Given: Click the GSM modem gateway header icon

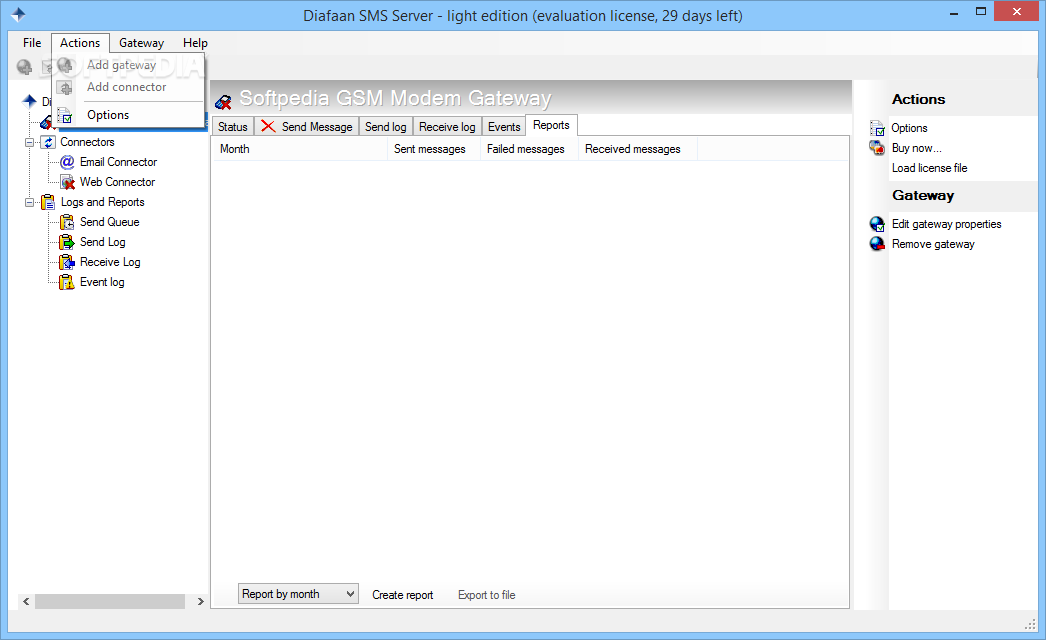Looking at the screenshot, I should coord(223,101).
